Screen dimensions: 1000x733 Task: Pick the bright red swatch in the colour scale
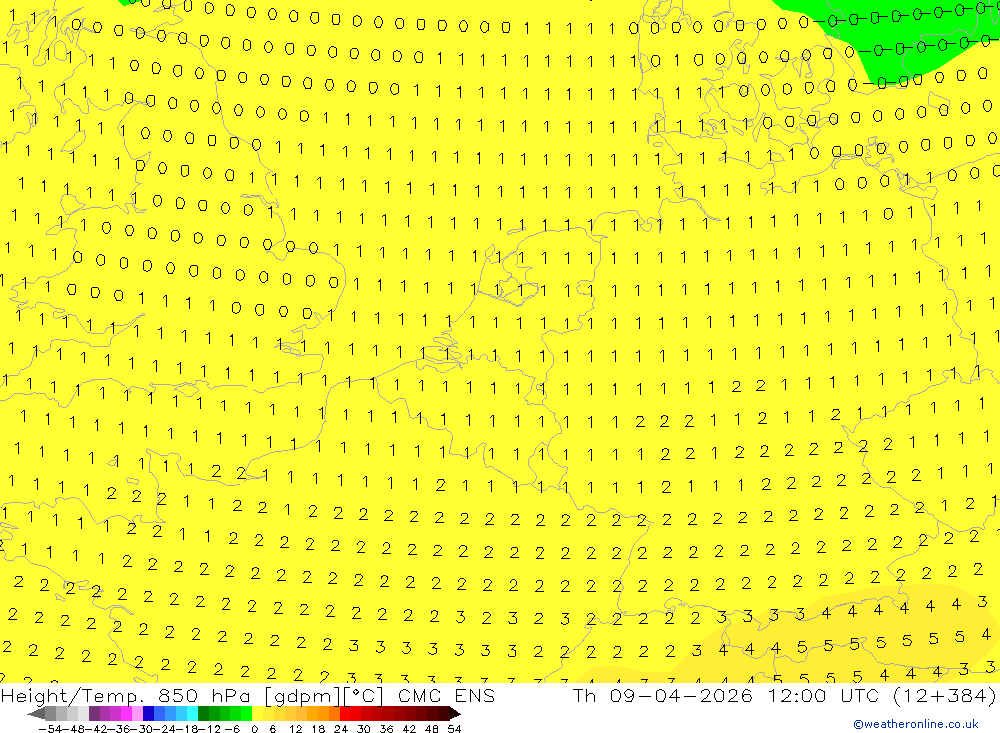[344, 714]
